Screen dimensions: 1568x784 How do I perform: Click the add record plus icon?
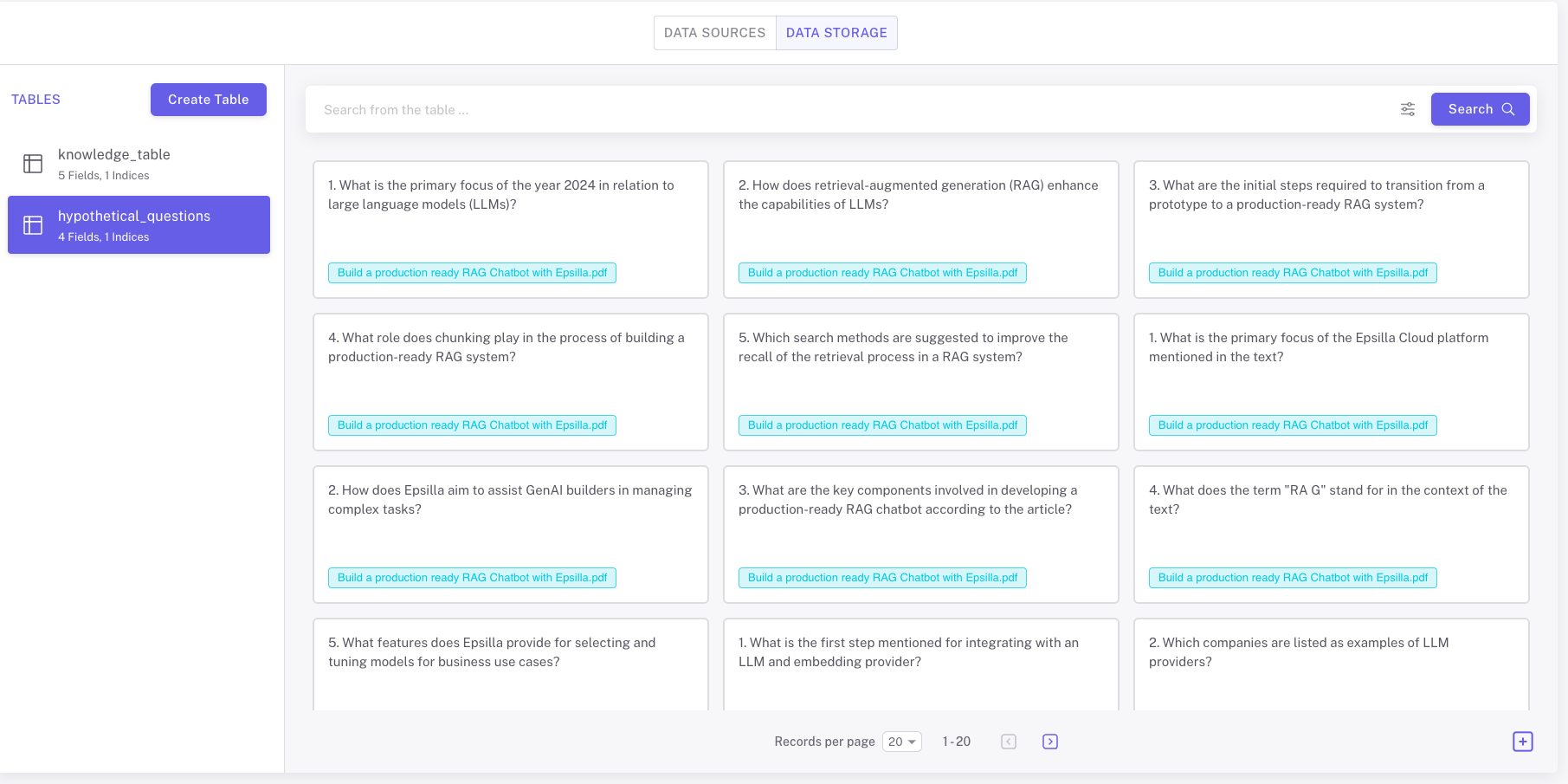click(1522, 742)
